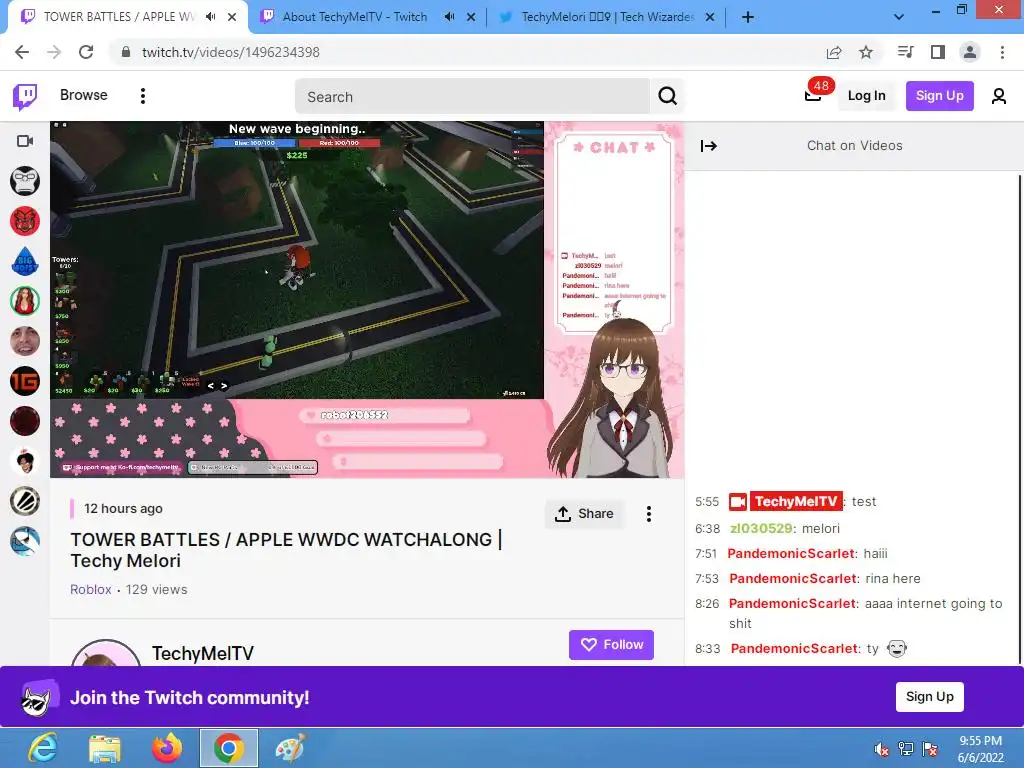Focus the Twitch search field

[472, 97]
